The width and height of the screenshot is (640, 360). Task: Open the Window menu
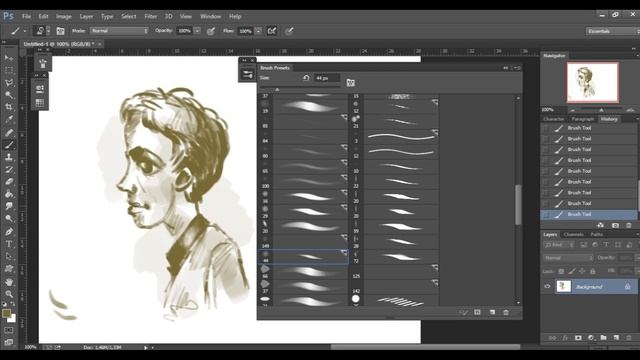tap(210, 16)
